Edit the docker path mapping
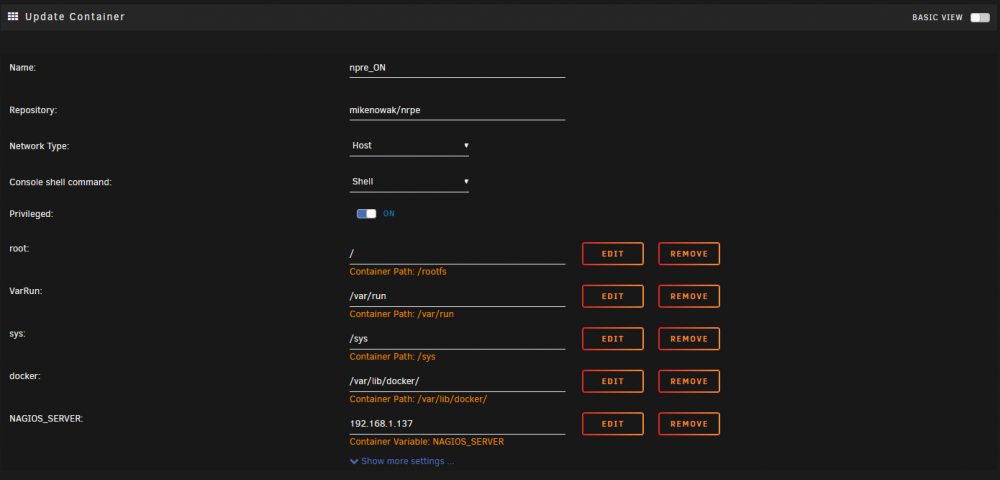This screenshot has width=1000, height=480. (613, 381)
